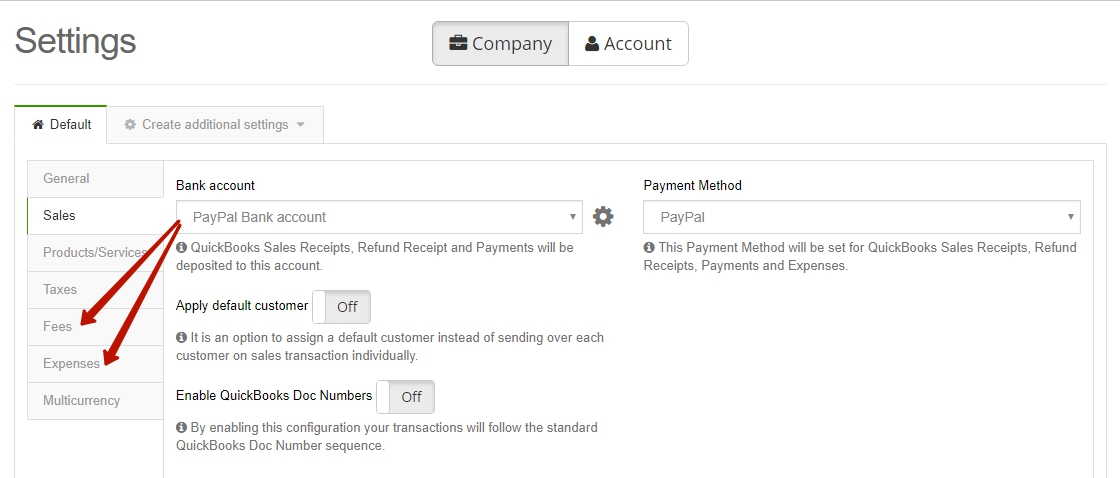
Task: Click info icon under Payment Method dropdown
Action: [x=649, y=248]
